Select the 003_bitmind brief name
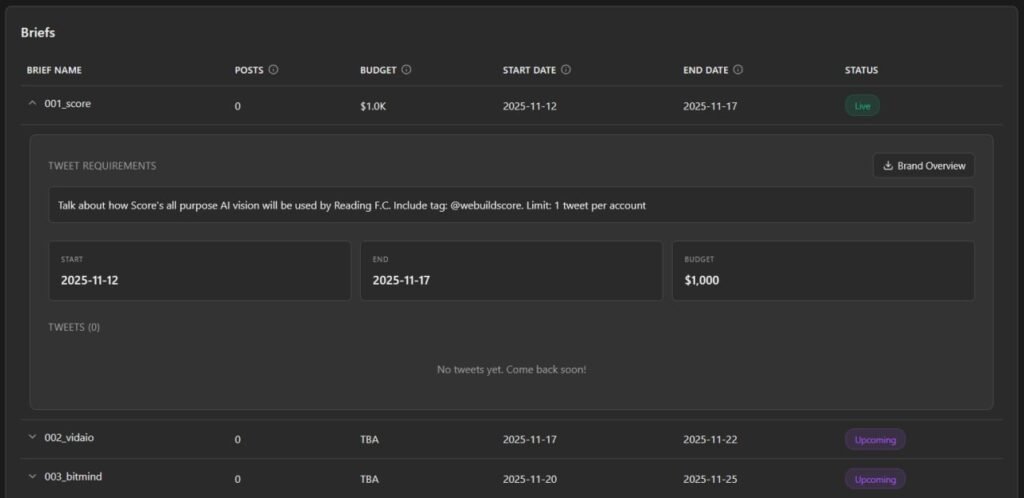The image size is (1024, 498). tap(73, 477)
